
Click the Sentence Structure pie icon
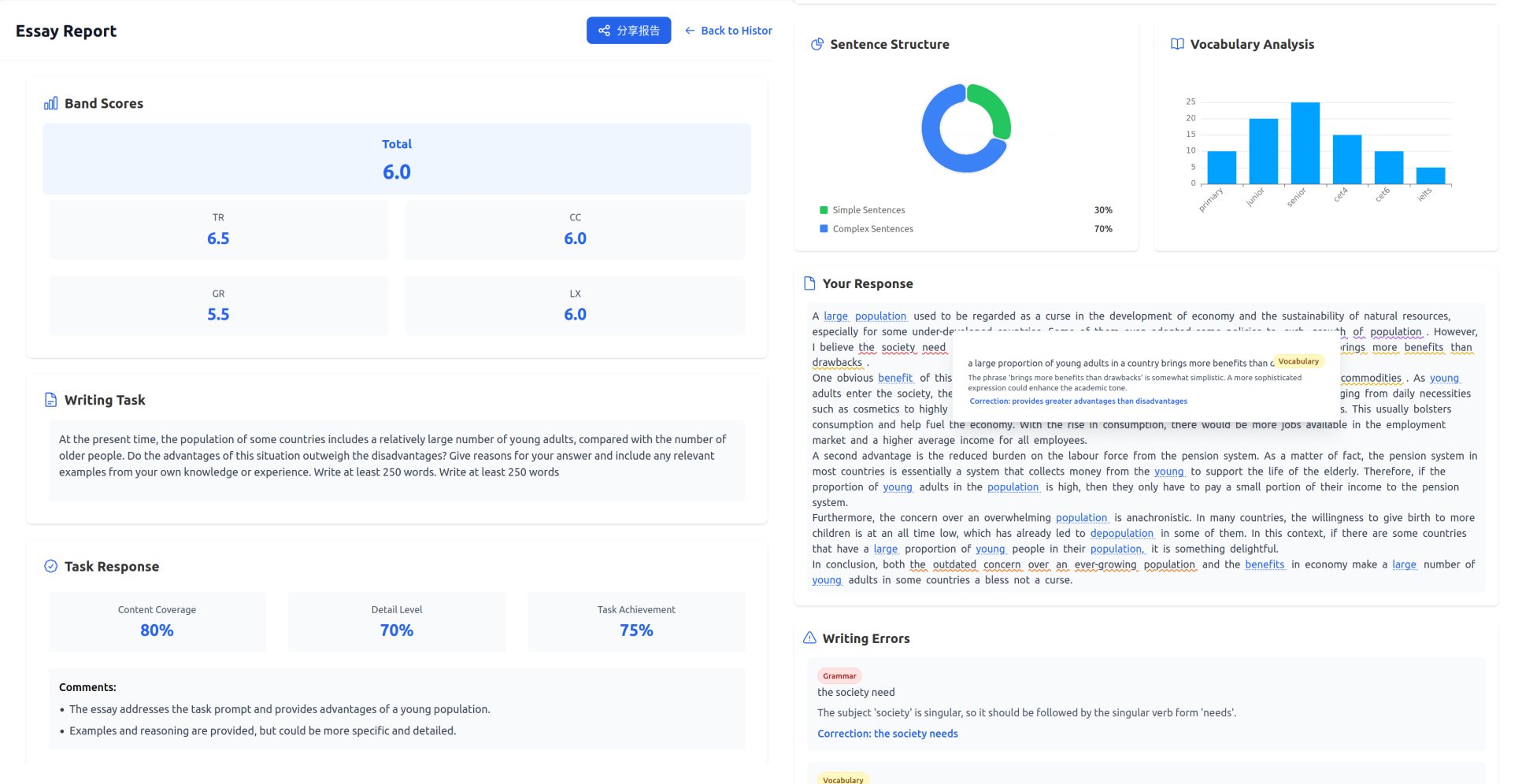(817, 44)
